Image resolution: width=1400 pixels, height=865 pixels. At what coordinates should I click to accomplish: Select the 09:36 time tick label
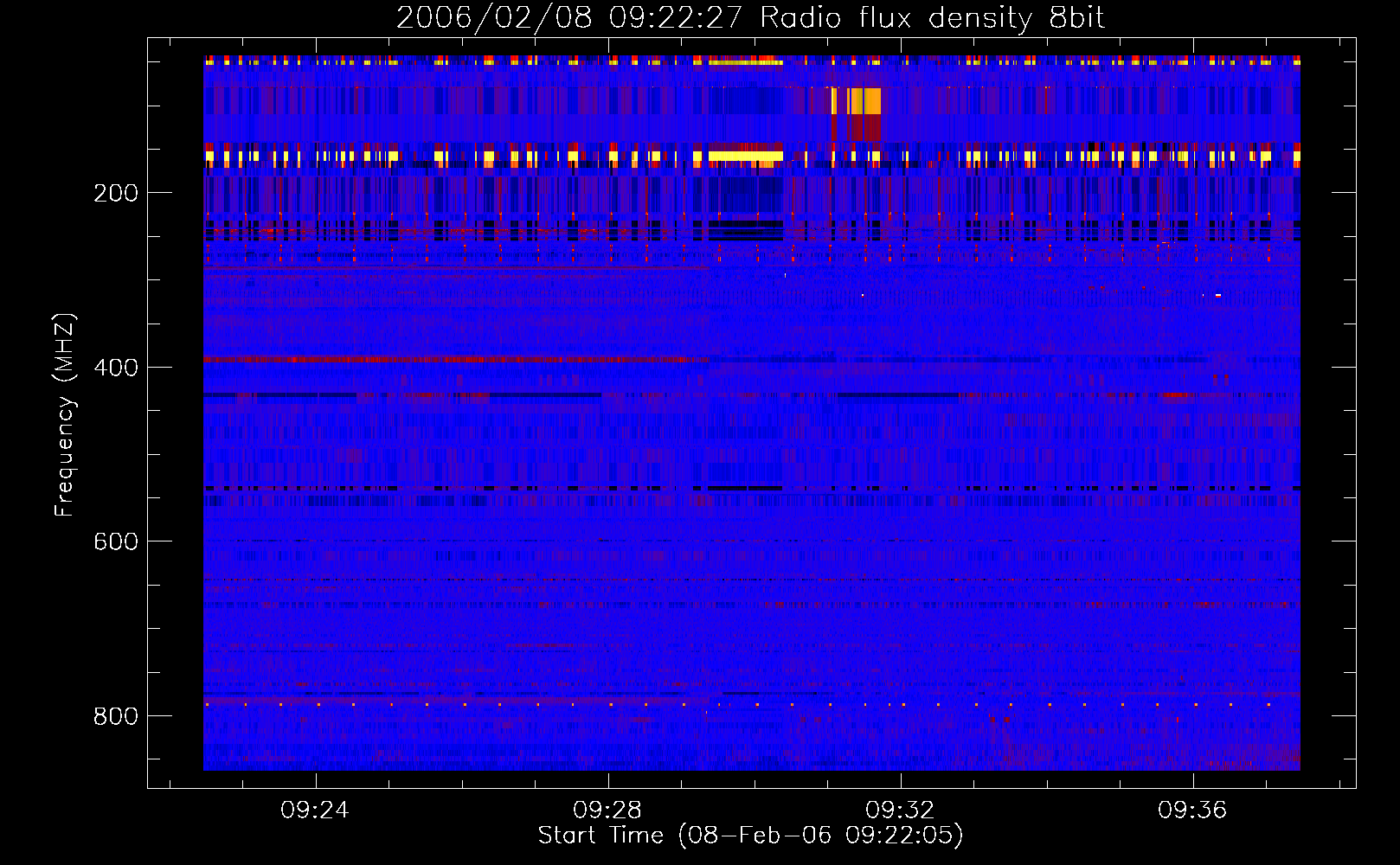pyautogui.click(x=1192, y=810)
